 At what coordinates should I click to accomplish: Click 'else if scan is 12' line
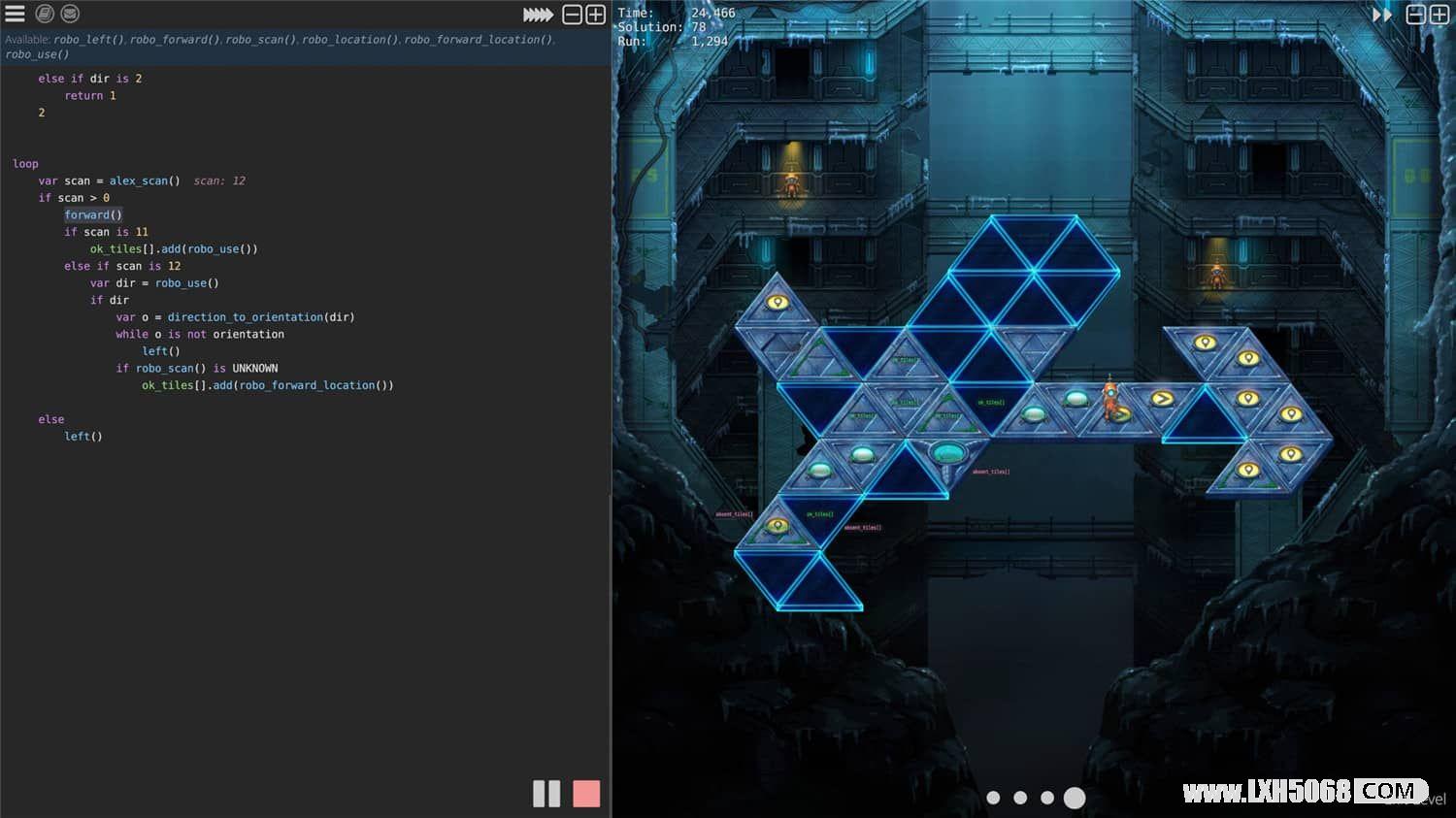point(122,266)
